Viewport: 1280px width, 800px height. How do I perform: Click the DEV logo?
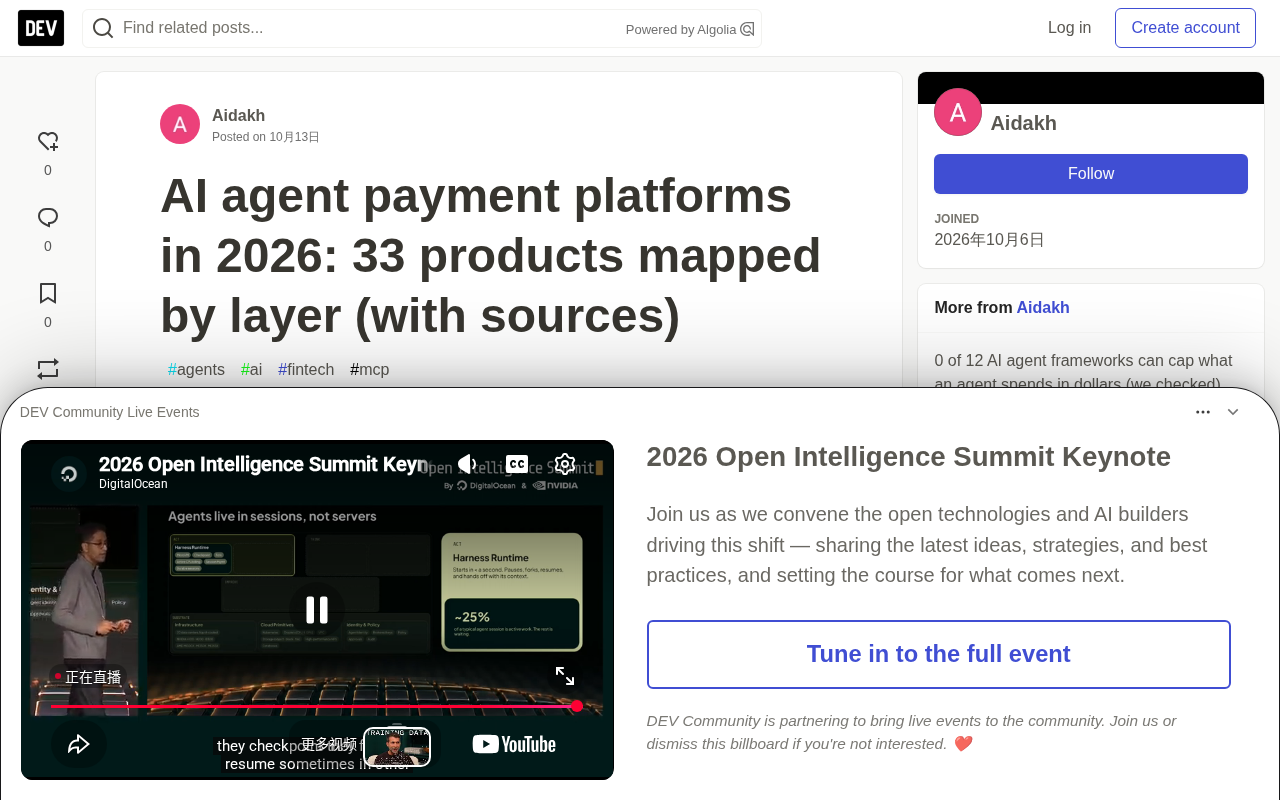[x=41, y=28]
